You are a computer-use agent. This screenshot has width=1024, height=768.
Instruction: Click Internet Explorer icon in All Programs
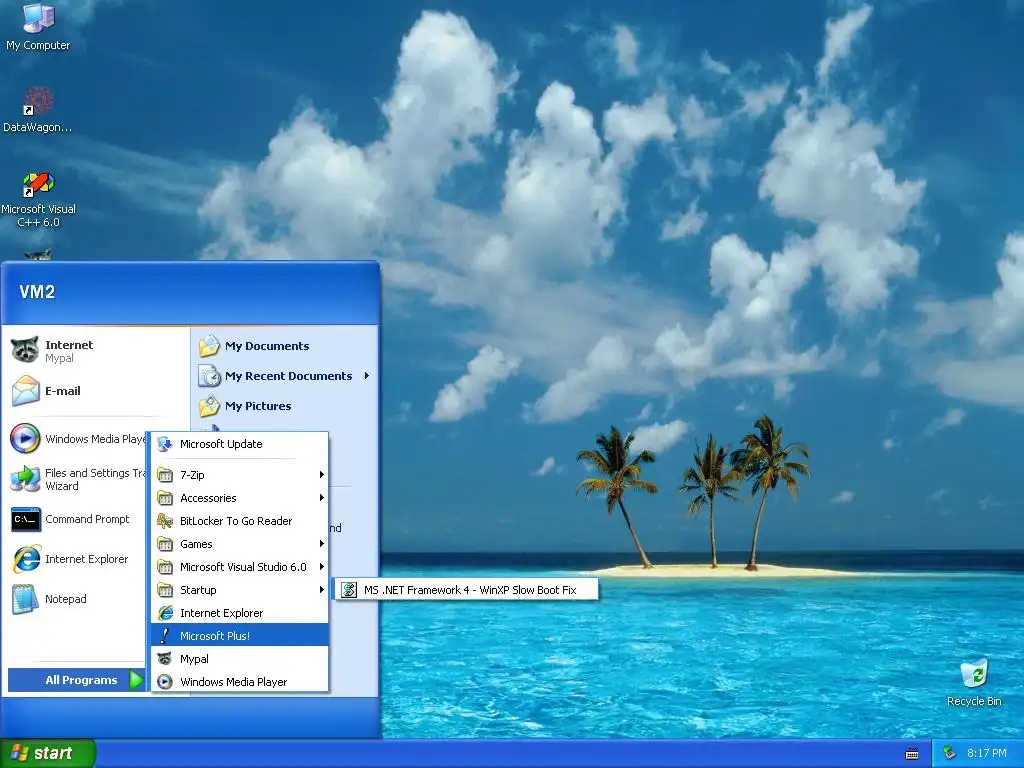[165, 613]
